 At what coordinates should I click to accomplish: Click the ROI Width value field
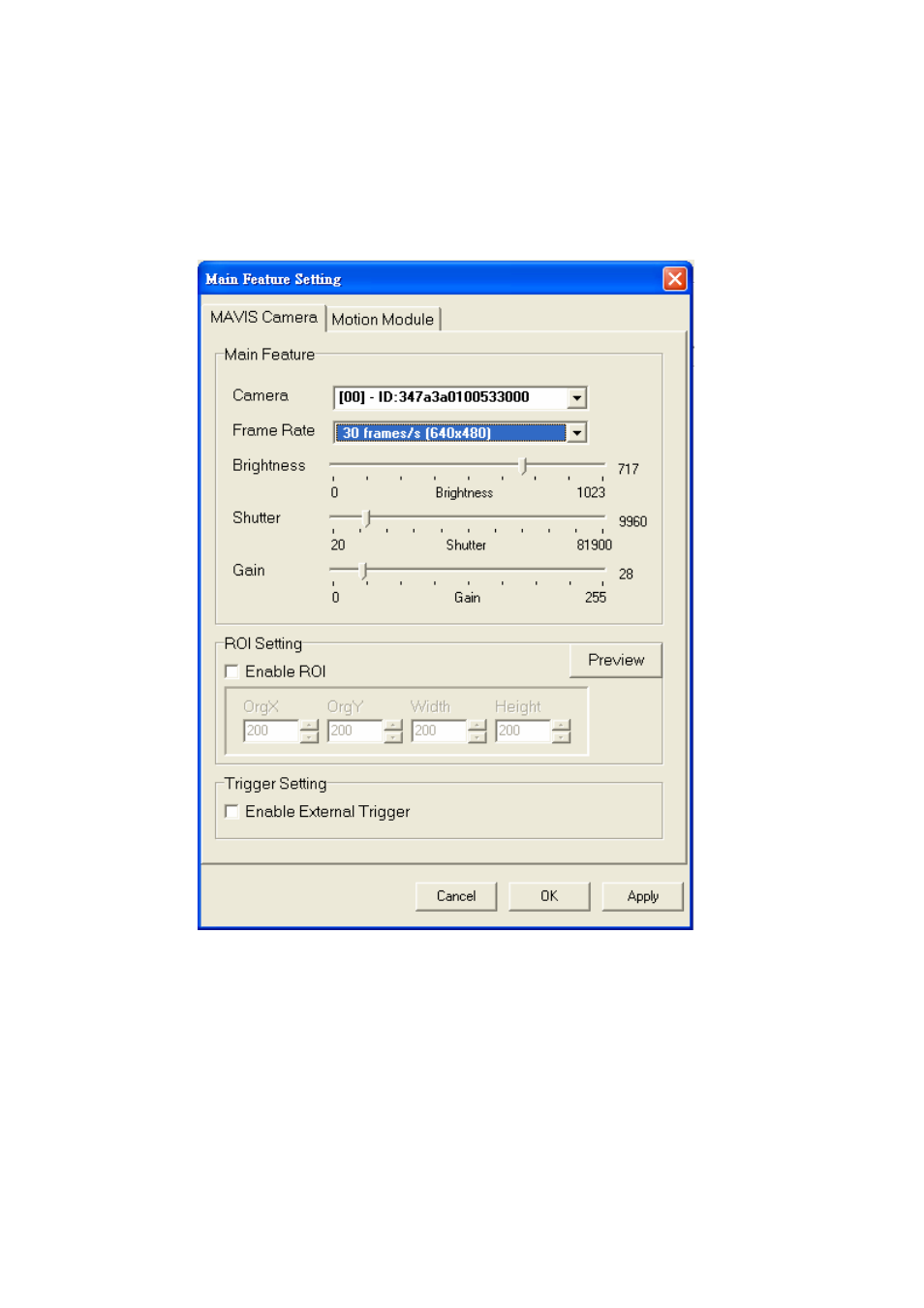[440, 731]
